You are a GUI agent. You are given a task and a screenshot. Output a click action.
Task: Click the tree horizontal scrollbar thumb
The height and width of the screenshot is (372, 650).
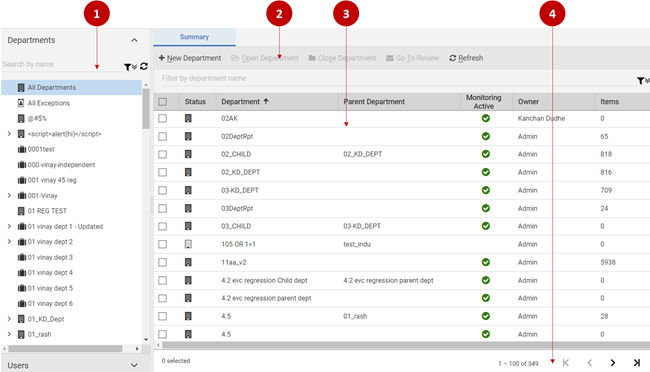[x=65, y=349]
